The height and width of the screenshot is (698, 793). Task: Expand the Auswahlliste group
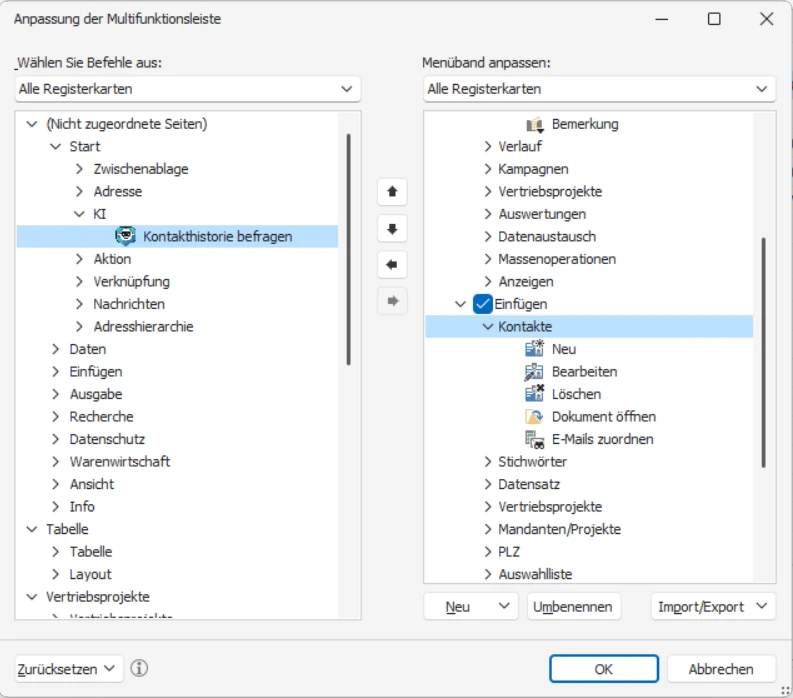488,574
